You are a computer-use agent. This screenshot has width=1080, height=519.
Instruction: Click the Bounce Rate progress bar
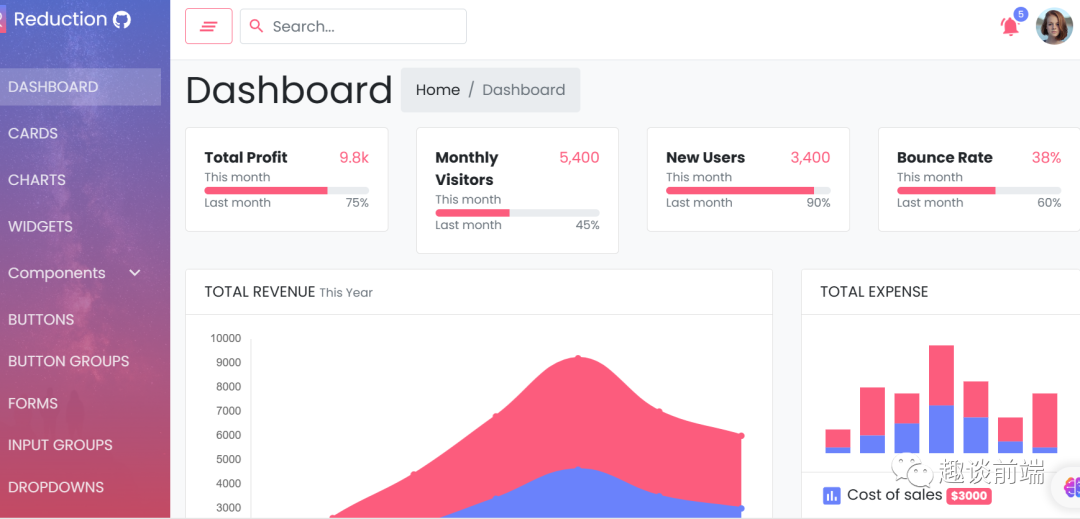click(979, 191)
